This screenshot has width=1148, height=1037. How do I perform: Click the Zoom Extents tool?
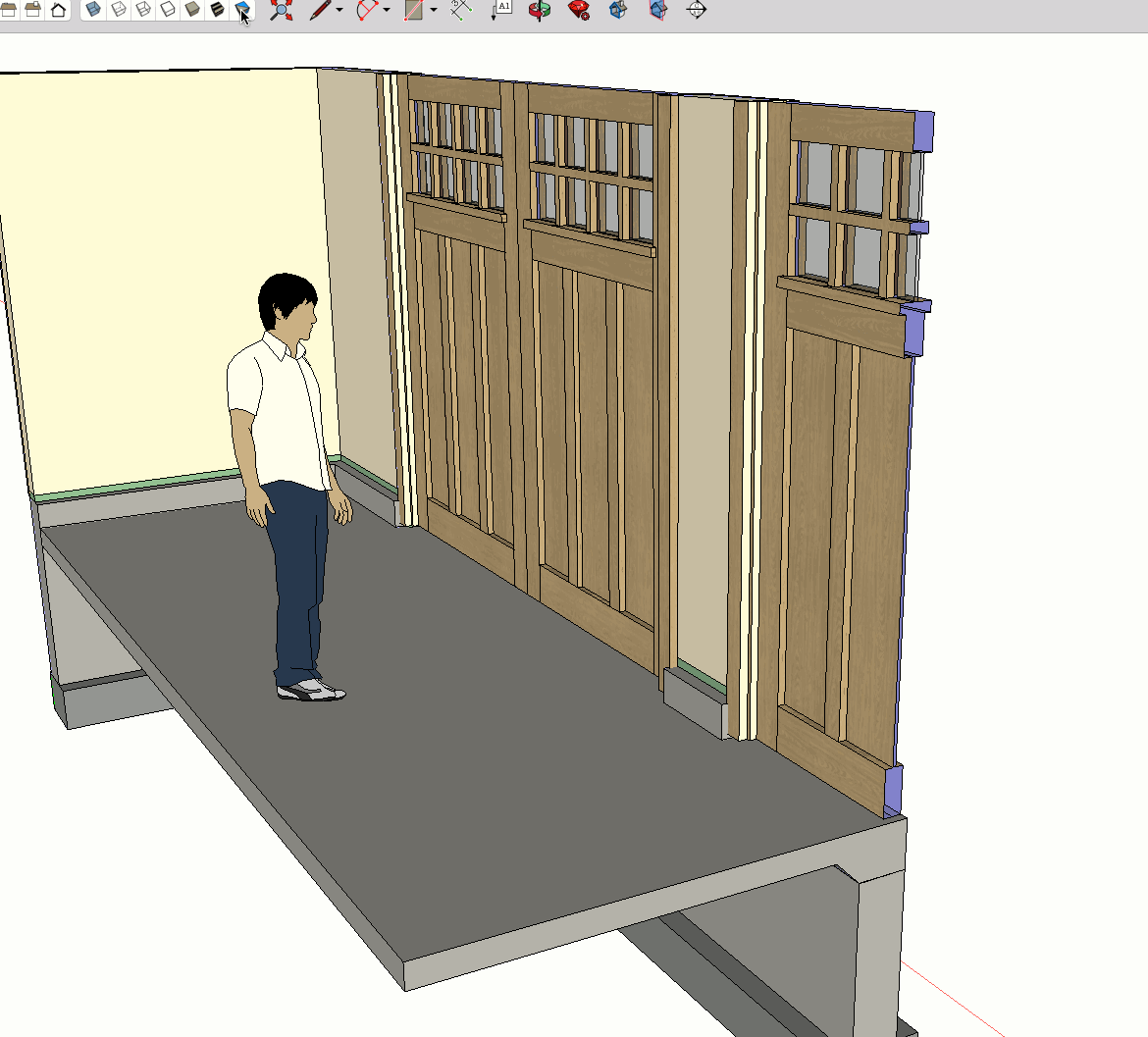(x=282, y=11)
